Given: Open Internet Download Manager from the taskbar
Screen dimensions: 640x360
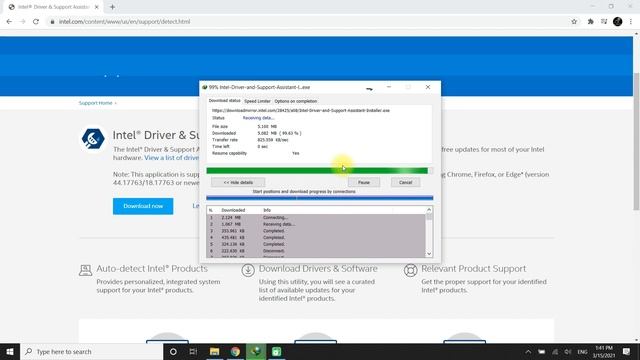Looking at the screenshot, I should tap(256, 351).
